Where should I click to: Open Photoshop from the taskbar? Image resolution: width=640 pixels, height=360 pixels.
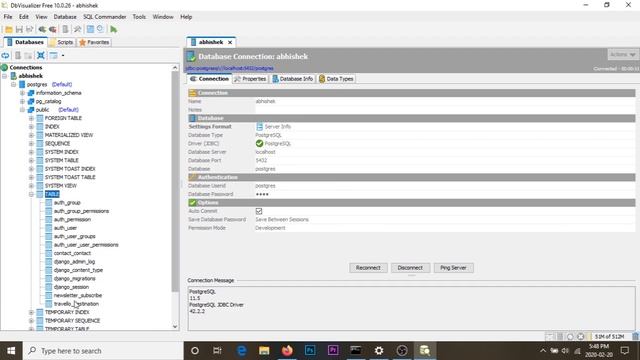pos(310,351)
